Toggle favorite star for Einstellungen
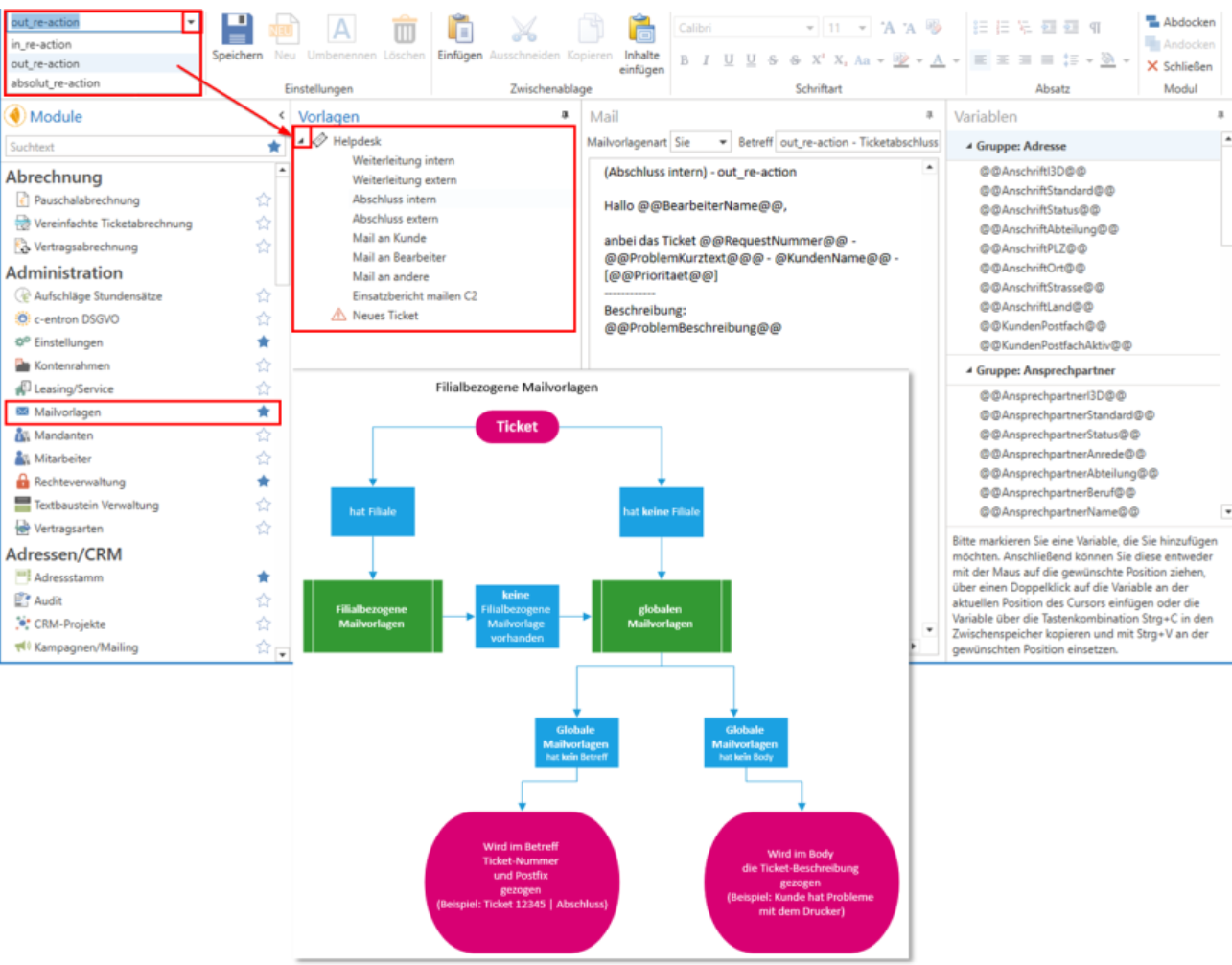 click(x=263, y=342)
